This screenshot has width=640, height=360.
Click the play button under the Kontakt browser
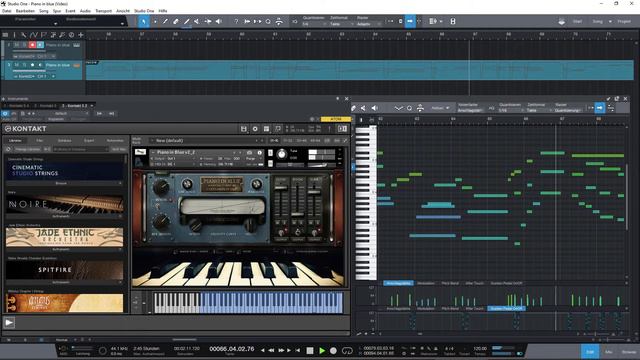coord(9,322)
